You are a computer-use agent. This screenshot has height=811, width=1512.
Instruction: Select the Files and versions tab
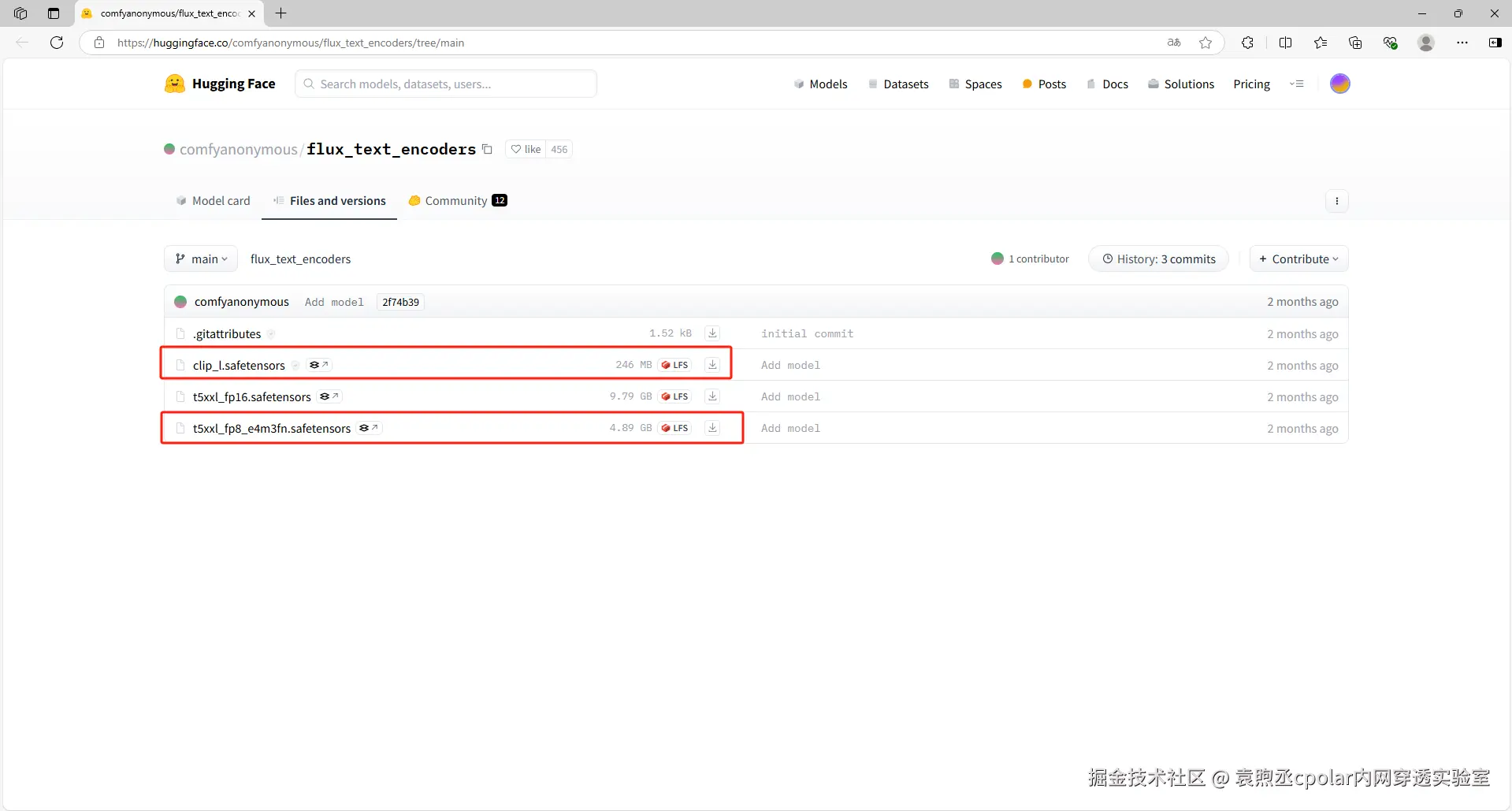[x=329, y=201]
